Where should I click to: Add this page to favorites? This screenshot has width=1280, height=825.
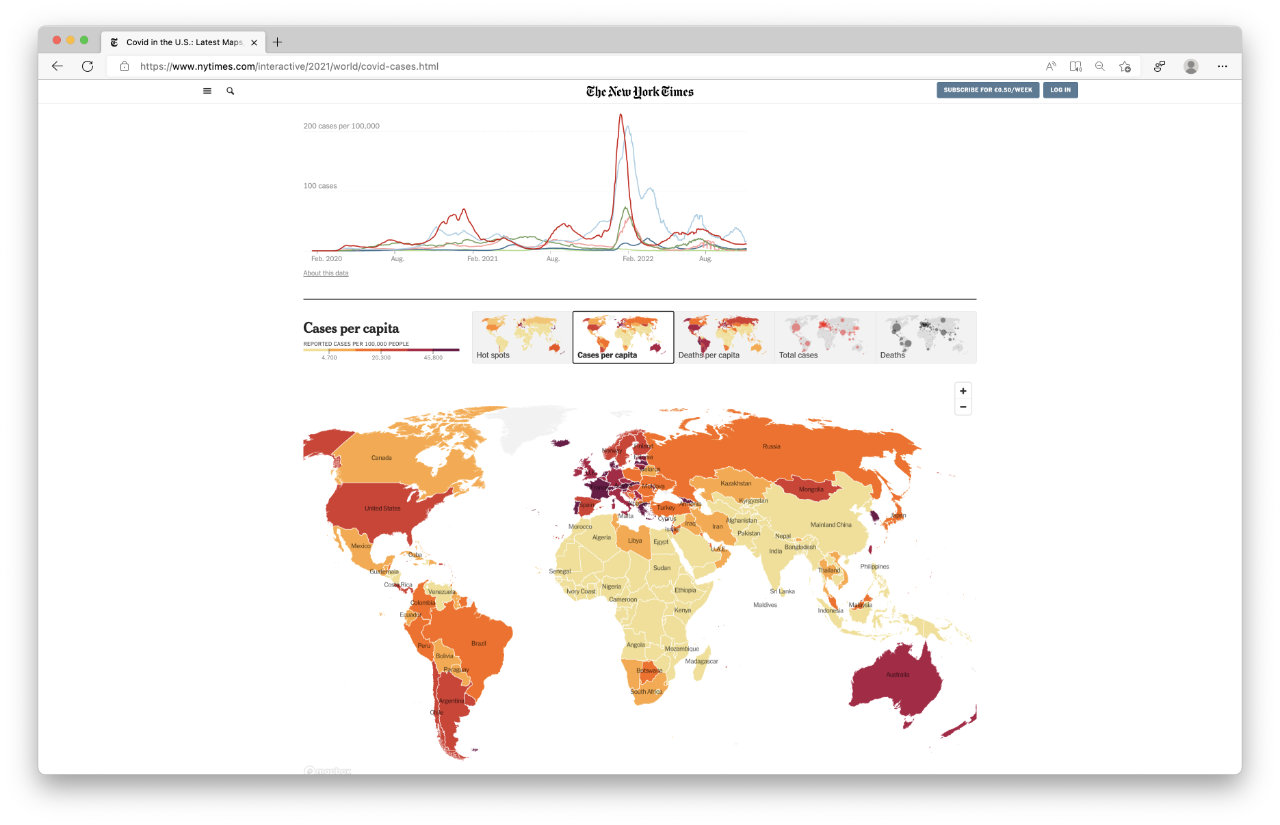click(1125, 66)
